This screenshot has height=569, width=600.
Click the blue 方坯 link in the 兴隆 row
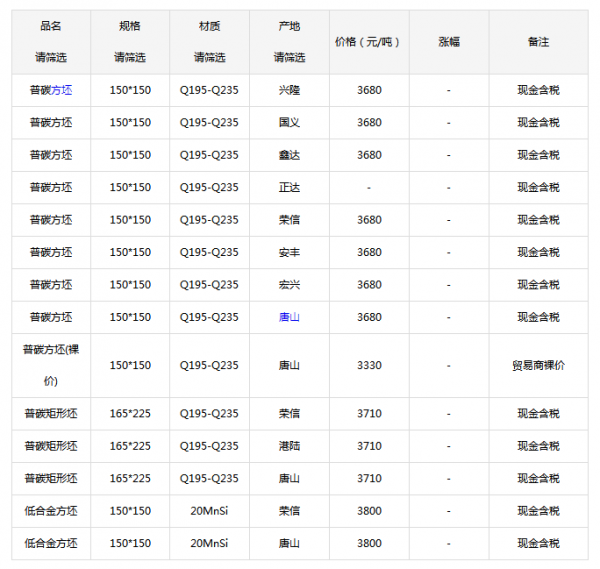pyautogui.click(x=62, y=90)
